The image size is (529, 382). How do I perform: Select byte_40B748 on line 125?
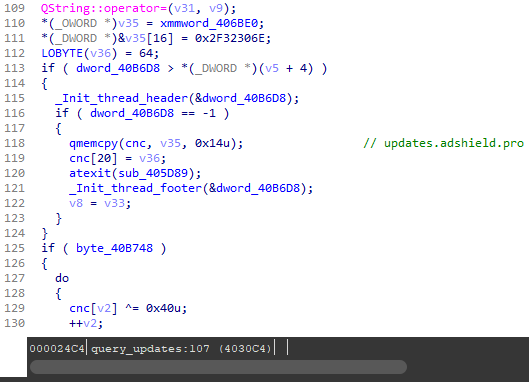(114, 248)
